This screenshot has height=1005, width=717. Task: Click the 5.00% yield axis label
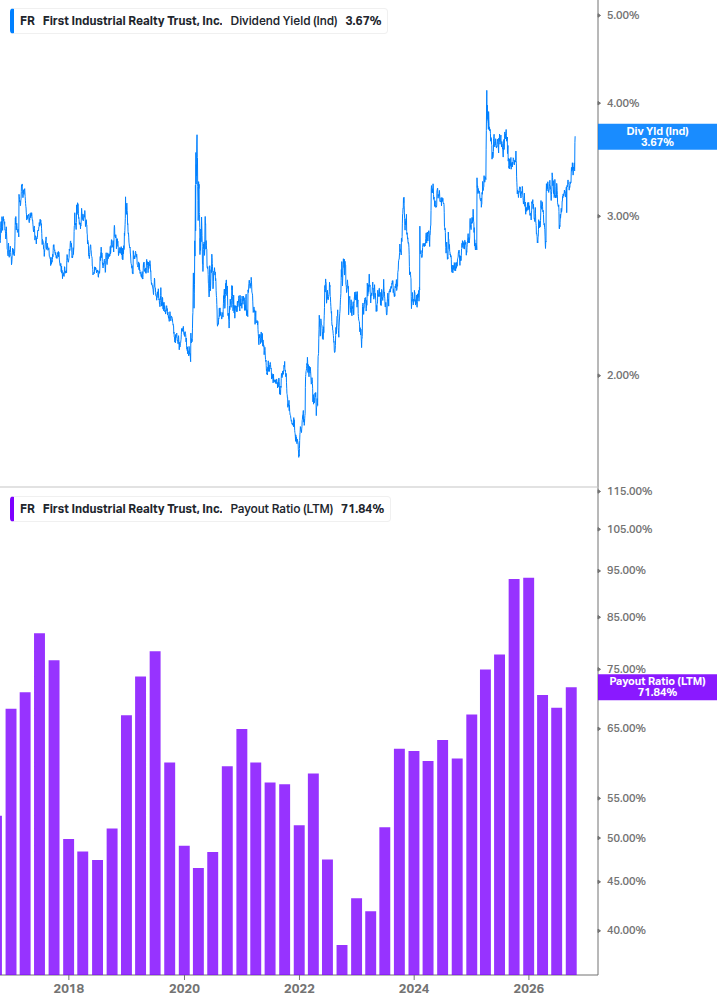pos(623,15)
